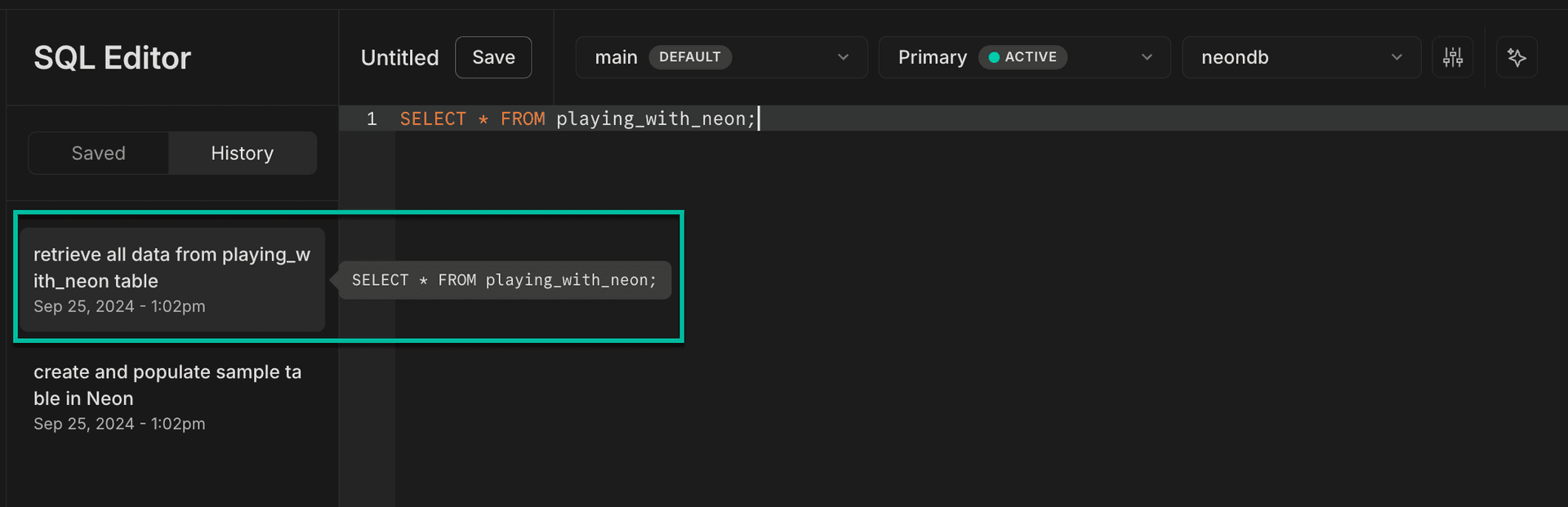The width and height of the screenshot is (1568, 507).
Task: Open the query settings sliders icon
Action: coord(1452,57)
